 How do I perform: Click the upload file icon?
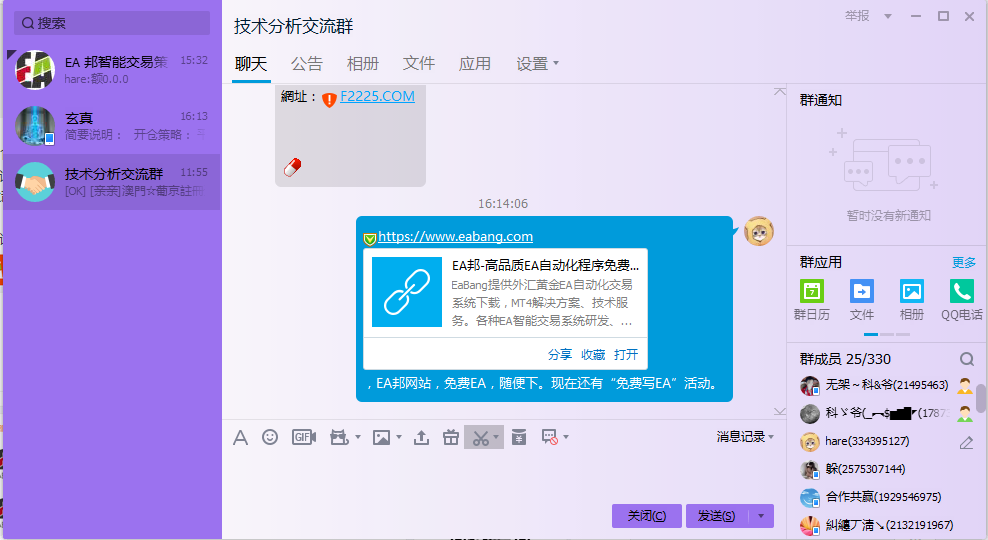(x=421, y=437)
